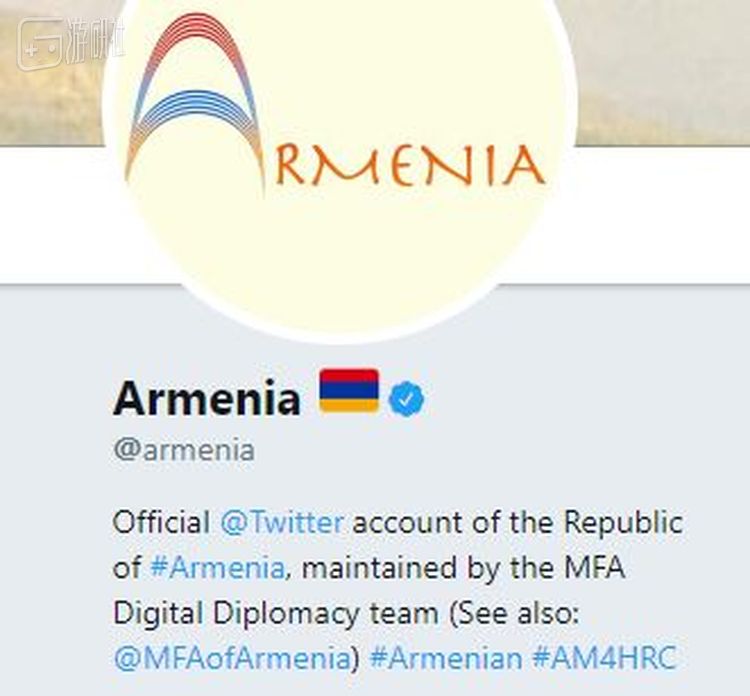Open the @Twitter mention link in the bio

coord(282,522)
